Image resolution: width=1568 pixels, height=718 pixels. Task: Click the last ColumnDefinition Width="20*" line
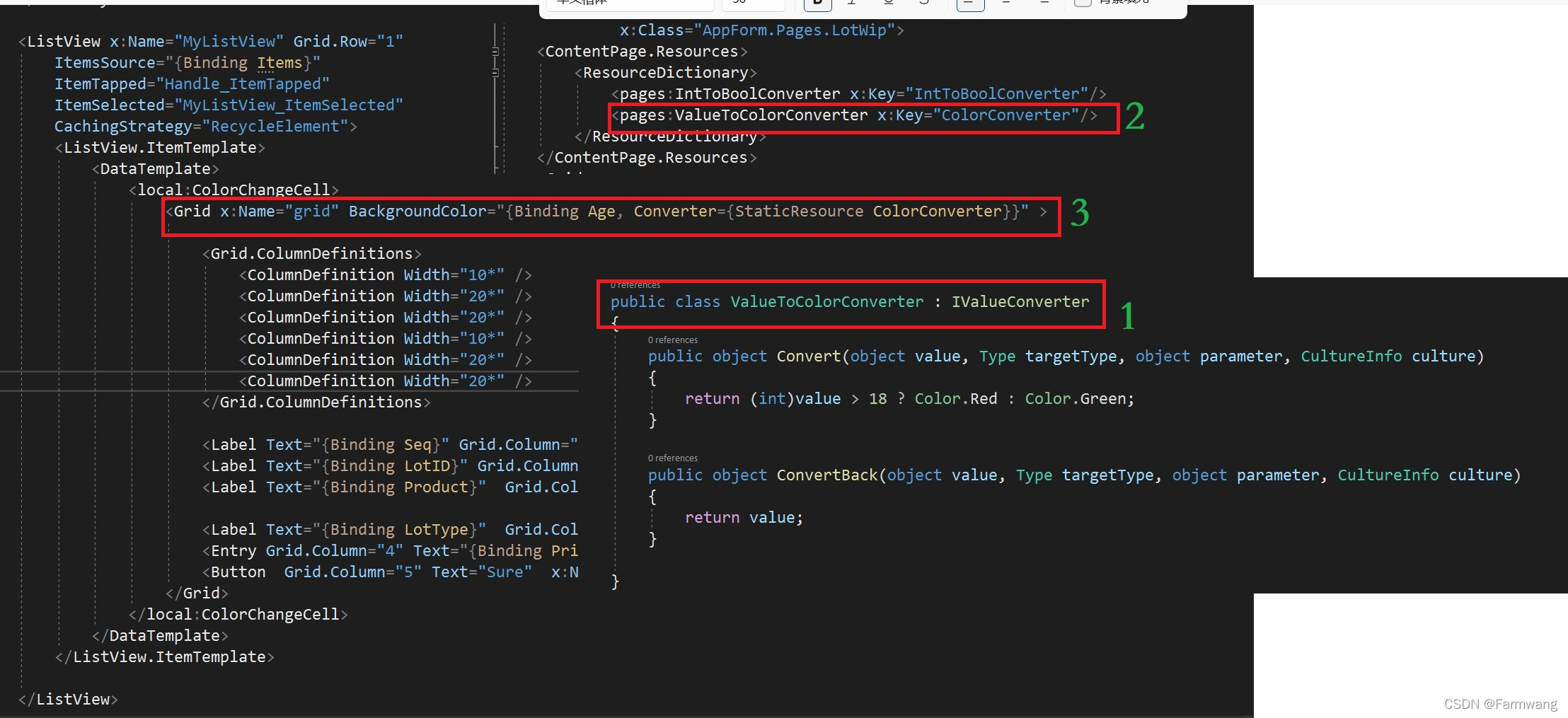385,381
